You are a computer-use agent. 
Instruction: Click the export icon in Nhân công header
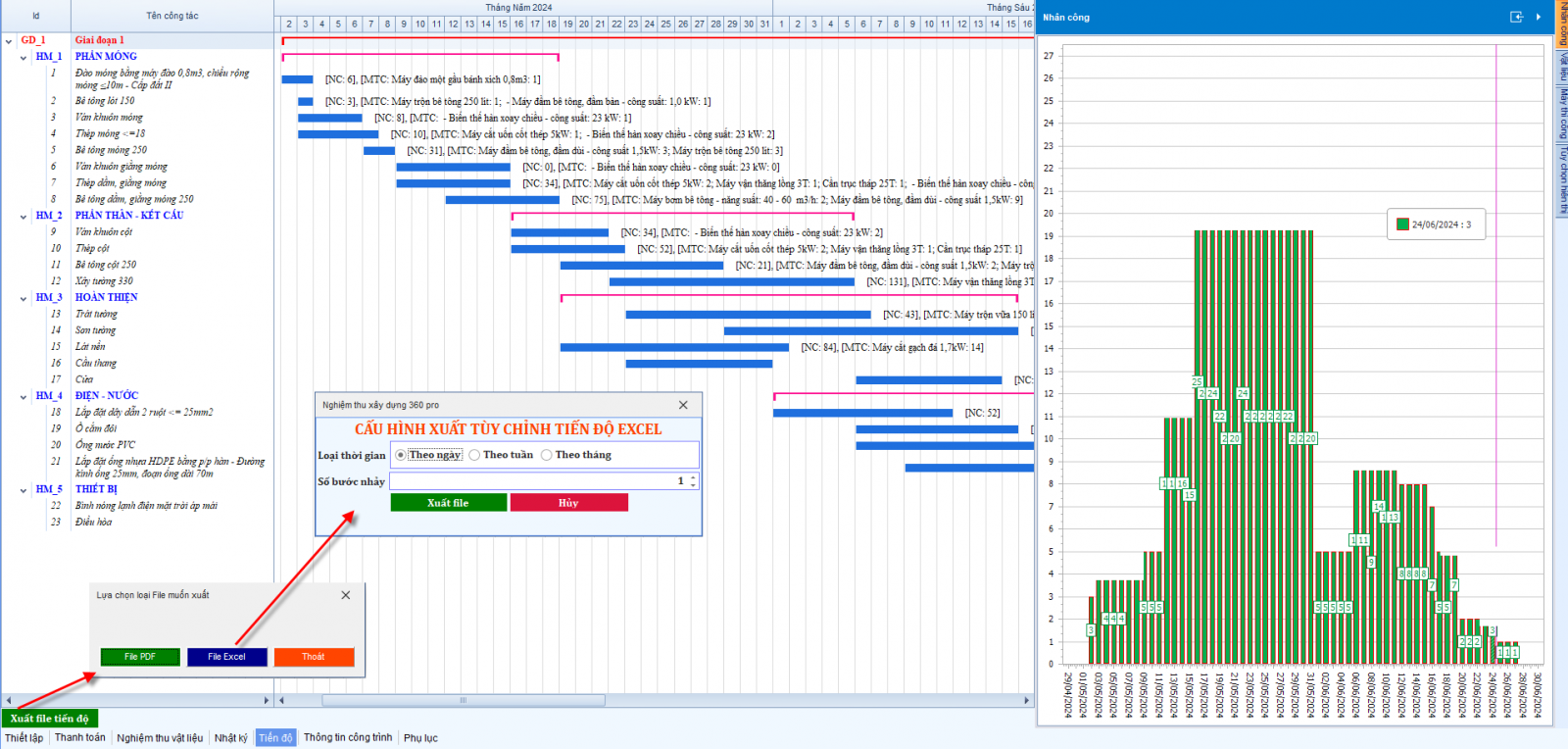coord(1516,17)
